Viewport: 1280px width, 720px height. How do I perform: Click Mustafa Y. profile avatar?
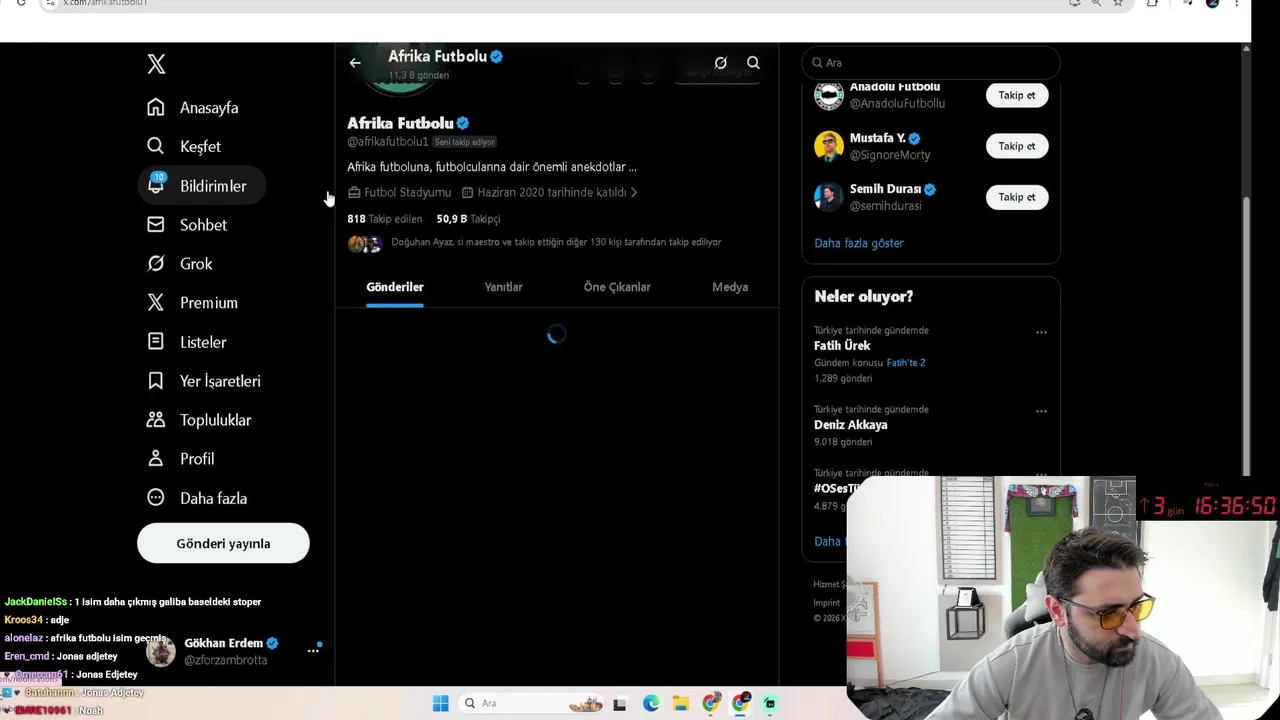[828, 146]
